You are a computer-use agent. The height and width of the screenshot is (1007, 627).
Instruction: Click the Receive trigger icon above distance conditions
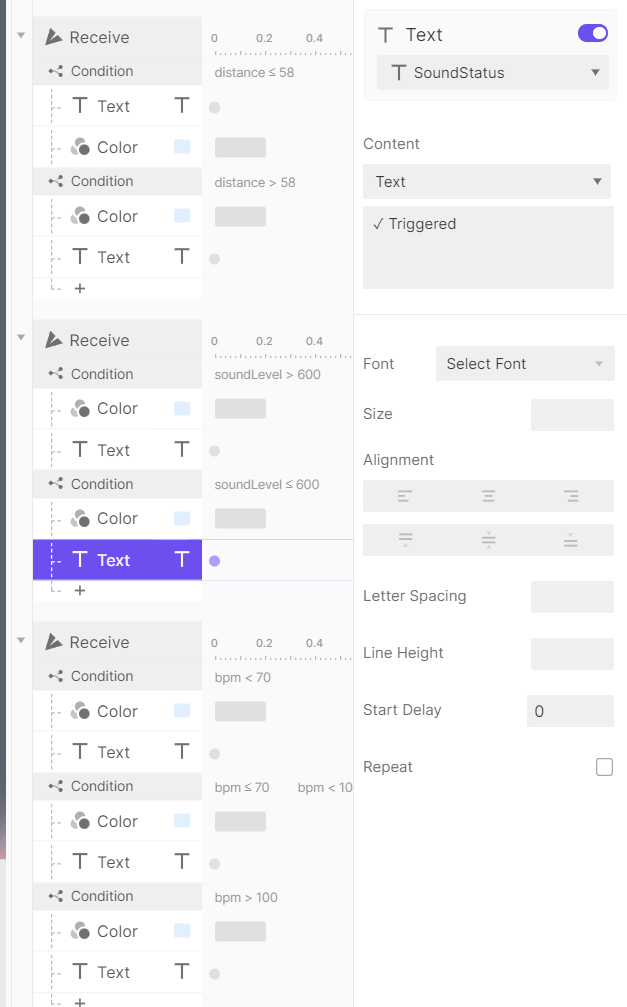pyautogui.click(x=55, y=37)
